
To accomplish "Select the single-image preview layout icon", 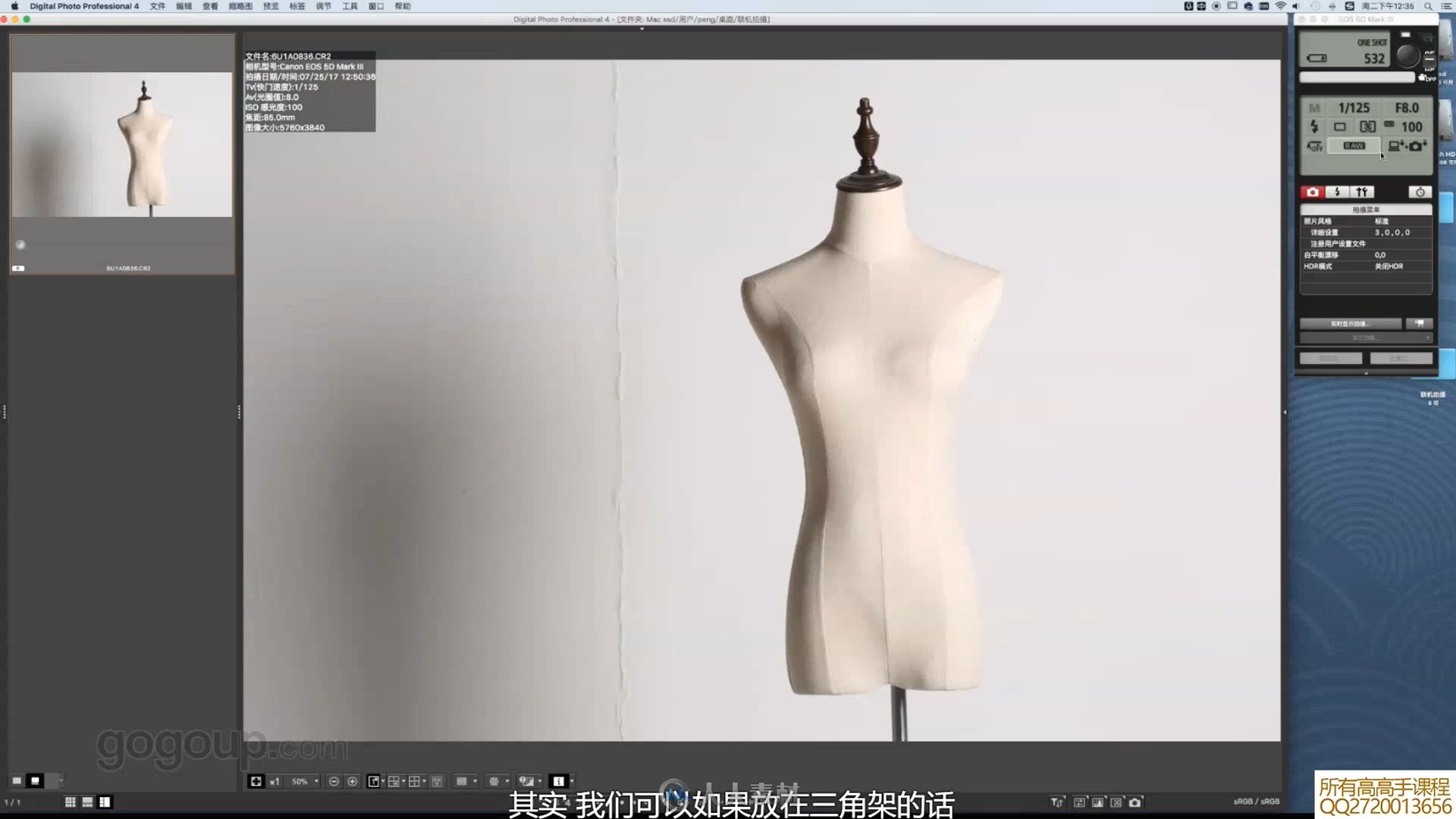I will [x=373, y=781].
